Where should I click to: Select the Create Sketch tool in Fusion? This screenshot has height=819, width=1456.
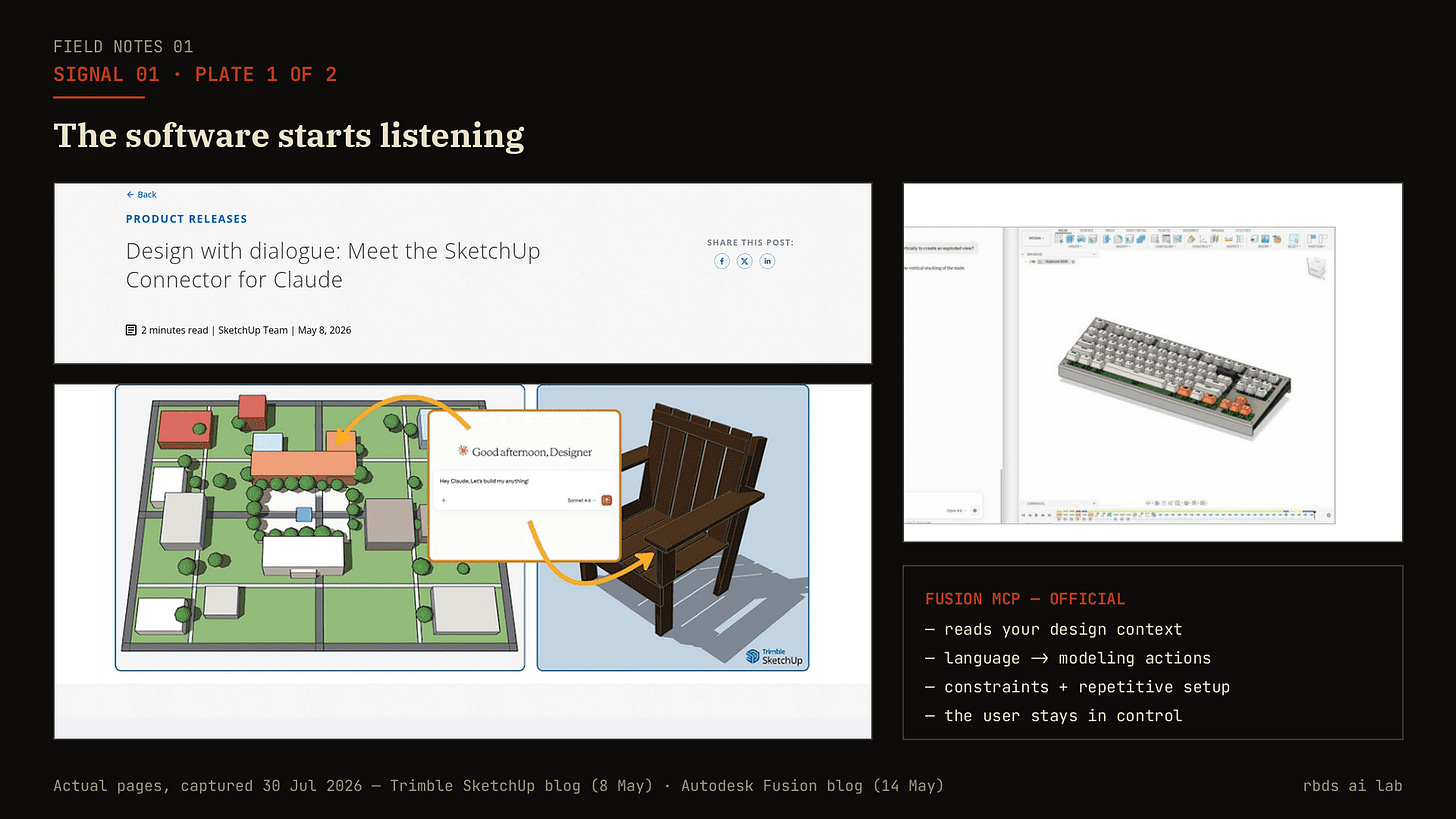[1059, 240]
